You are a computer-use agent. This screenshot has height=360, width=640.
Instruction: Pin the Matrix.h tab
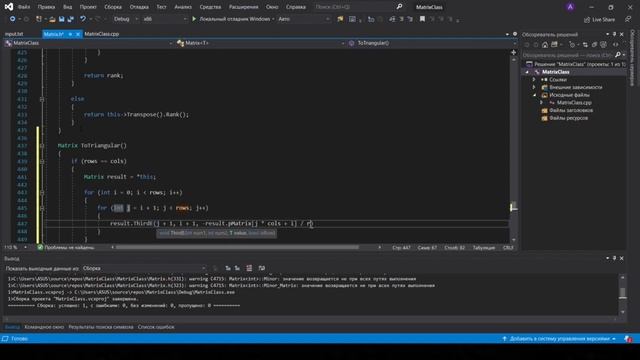(x=70, y=34)
